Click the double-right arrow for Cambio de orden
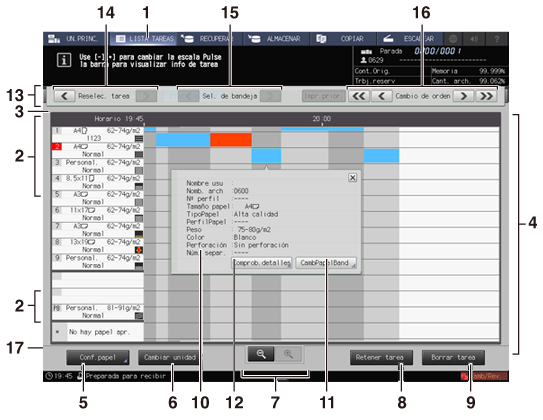 click(x=486, y=96)
